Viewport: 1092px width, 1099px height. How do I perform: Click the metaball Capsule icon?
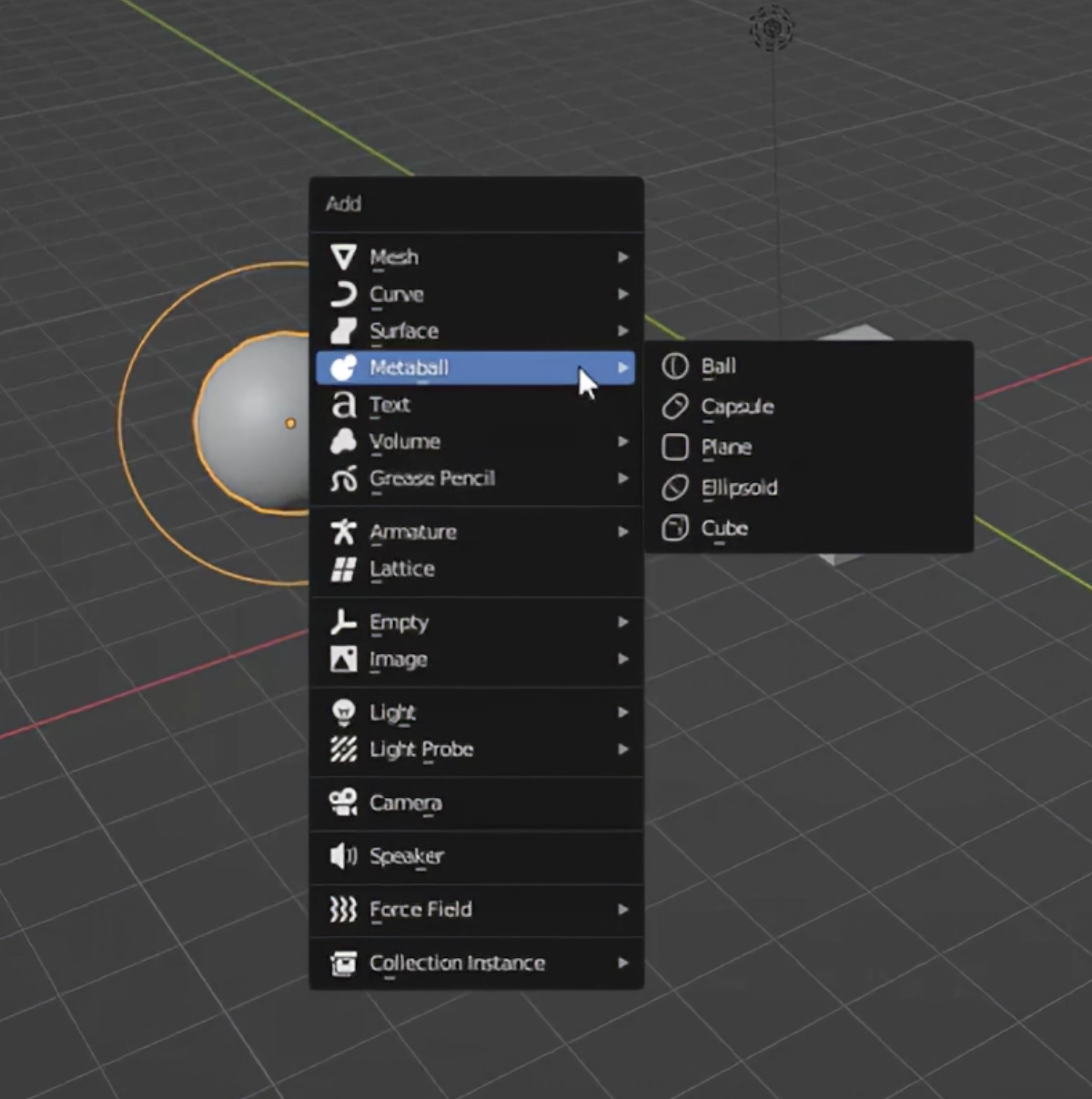(x=675, y=407)
